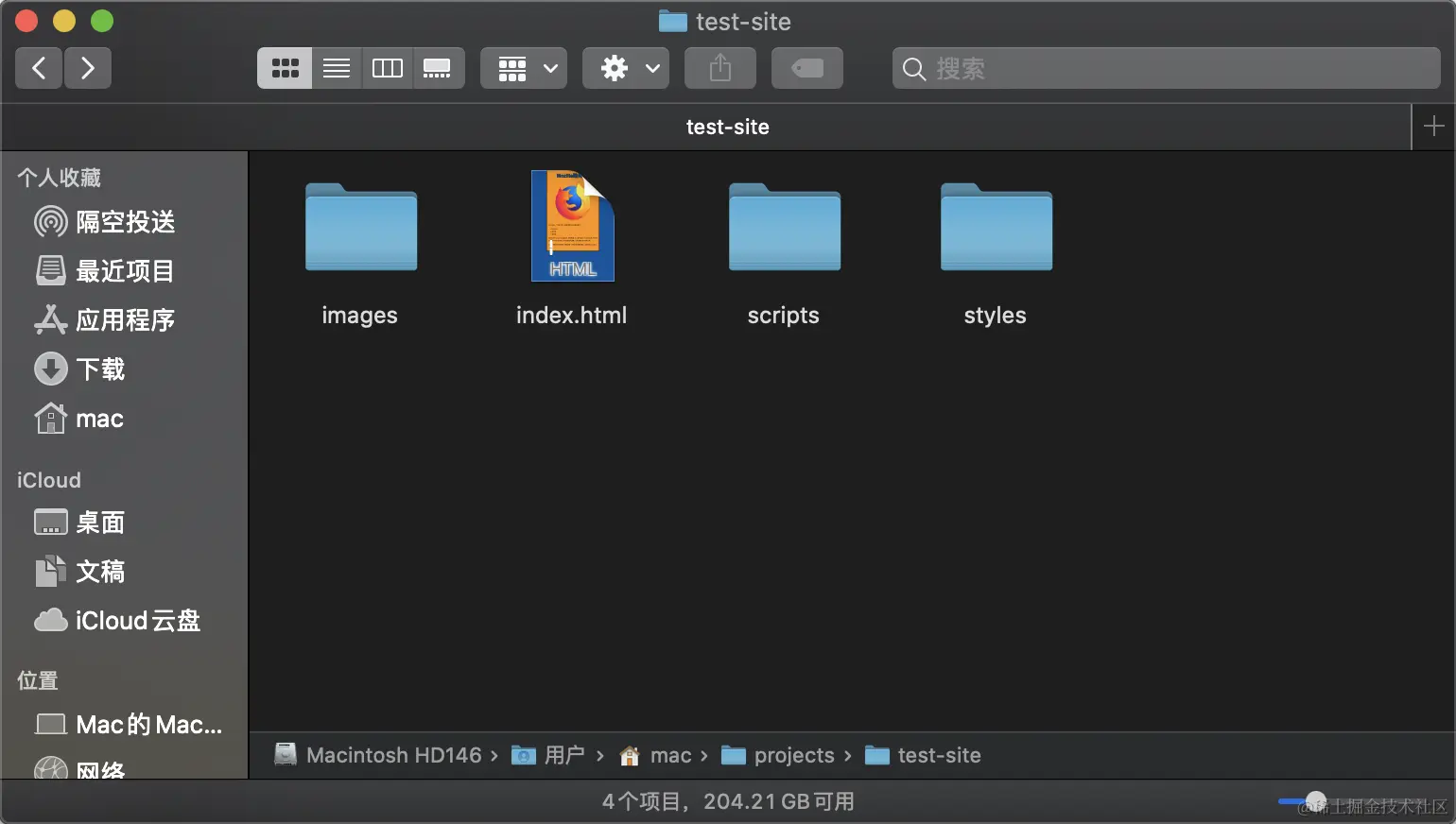Click projects in path bar
Screen dimensions: 1456x824
[x=778, y=755]
